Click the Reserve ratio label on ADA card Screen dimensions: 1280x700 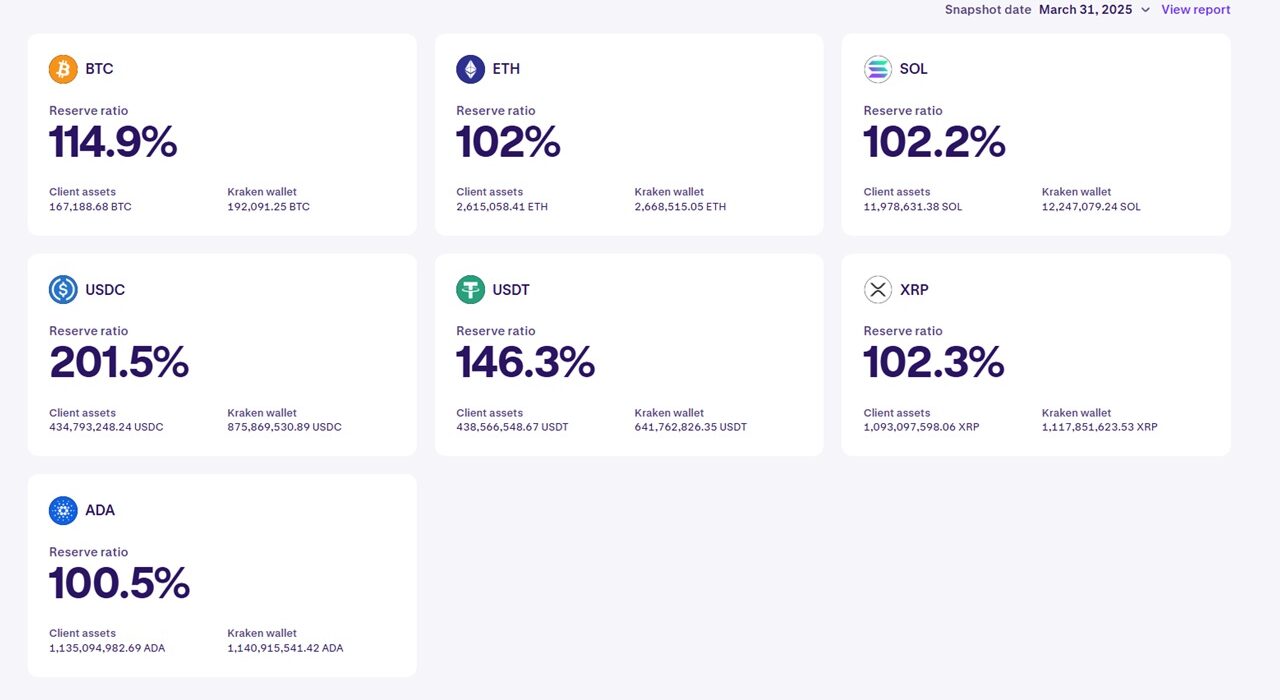pyautogui.click(x=89, y=552)
